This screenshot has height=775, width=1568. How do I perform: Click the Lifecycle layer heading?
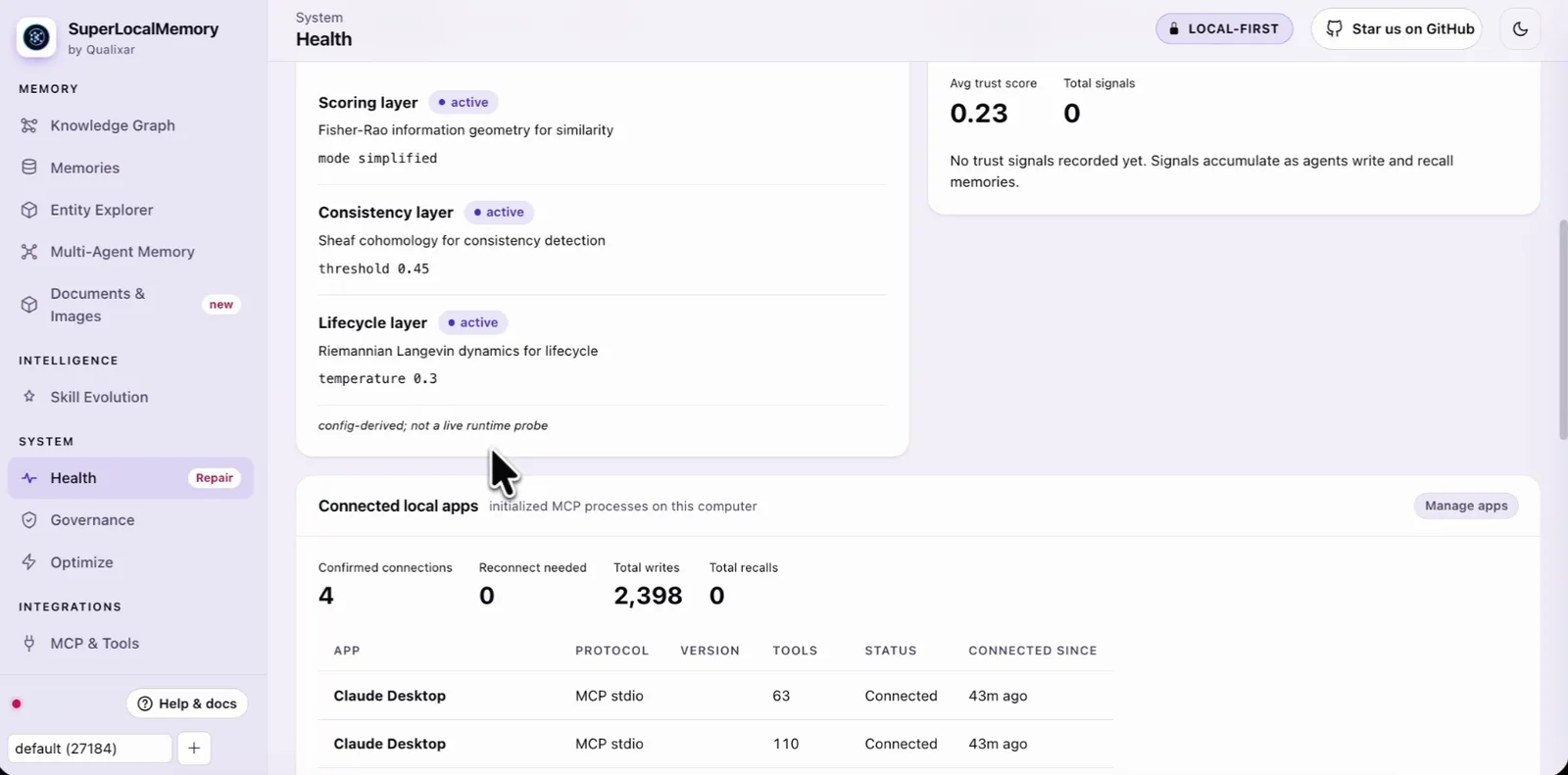372,322
